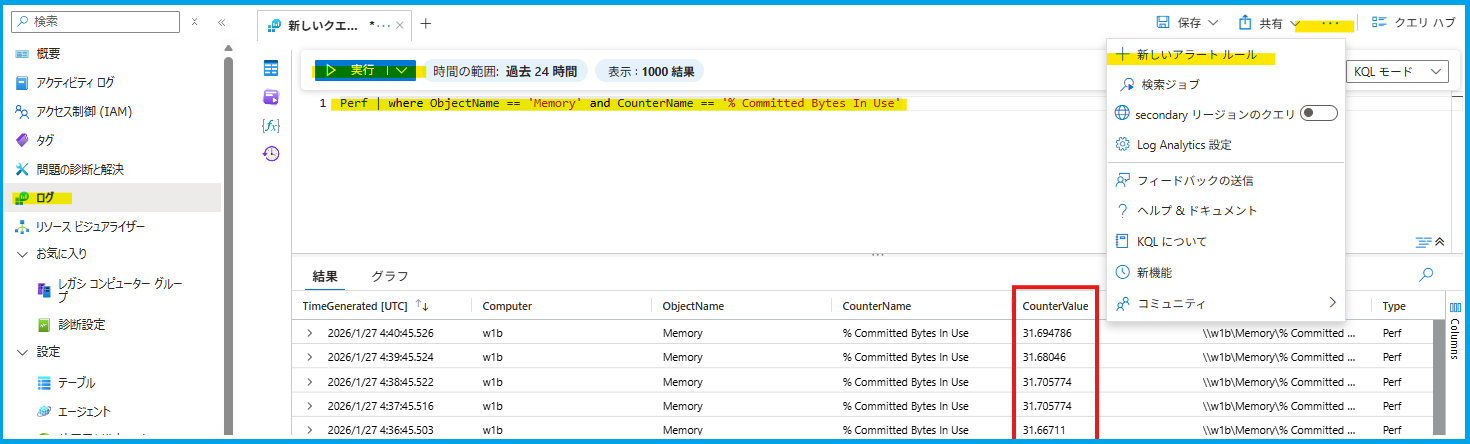Screen dimensions: 1470x444
Task: Open the Tables panel icon beside query editor
Action: tap(271, 68)
